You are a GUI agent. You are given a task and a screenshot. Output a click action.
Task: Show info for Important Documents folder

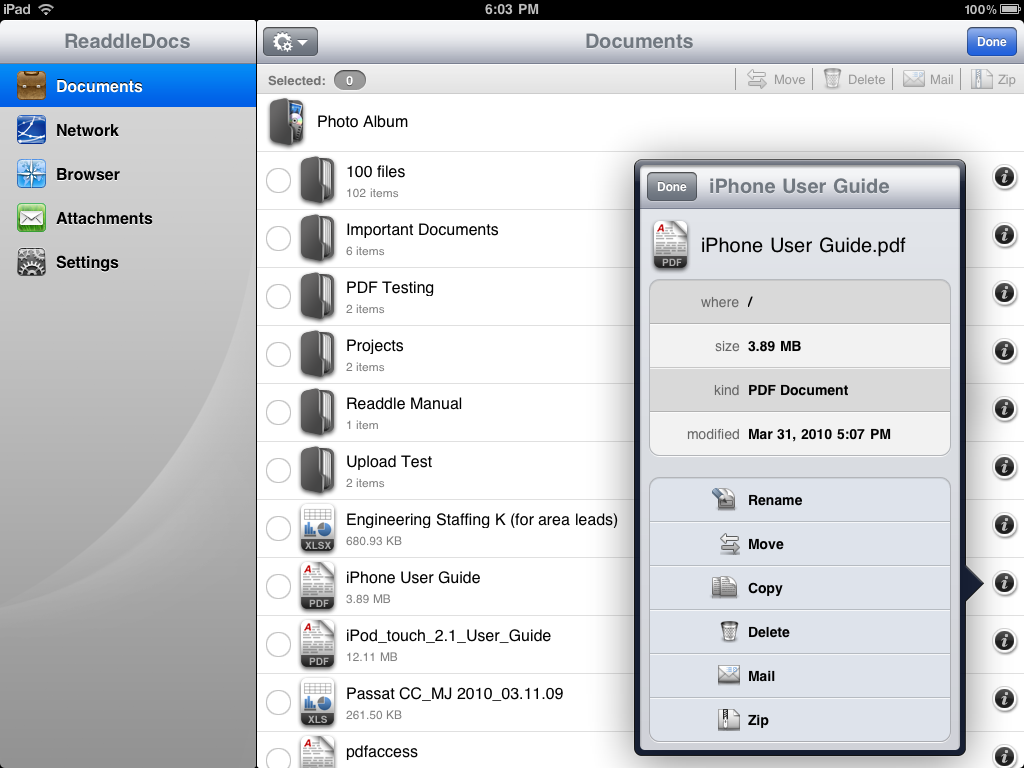1004,234
